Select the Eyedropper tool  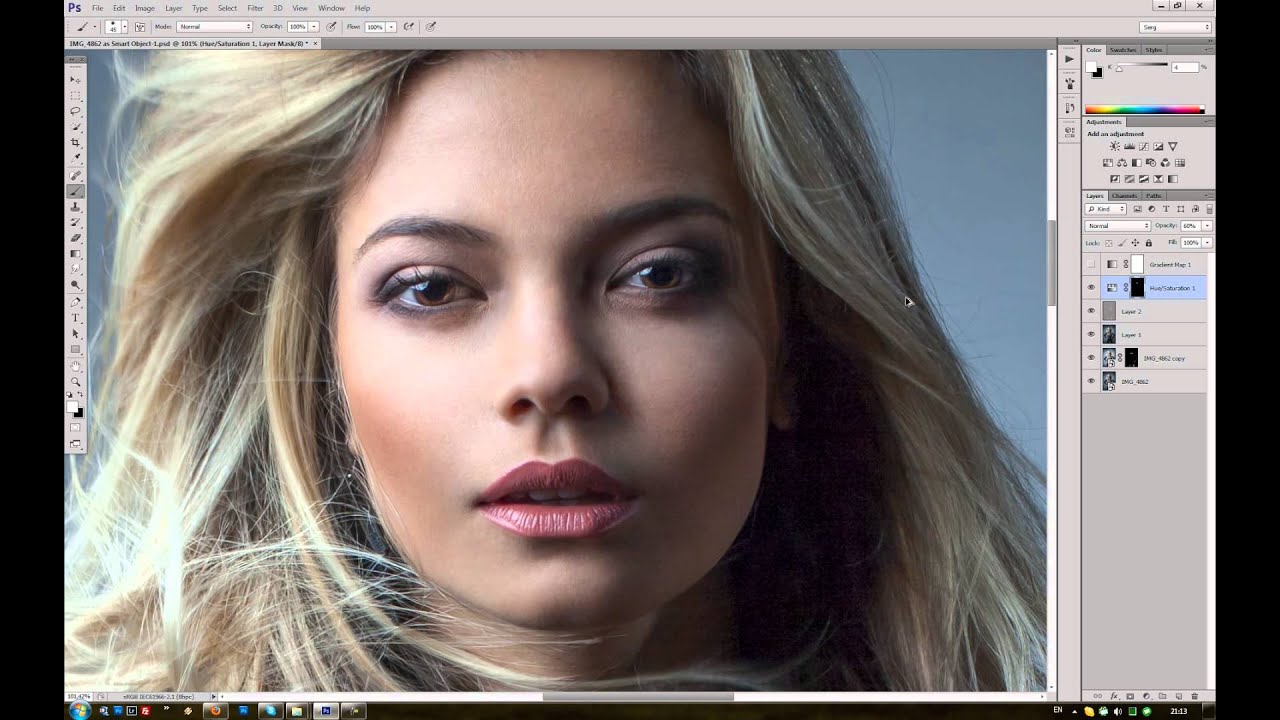76,159
